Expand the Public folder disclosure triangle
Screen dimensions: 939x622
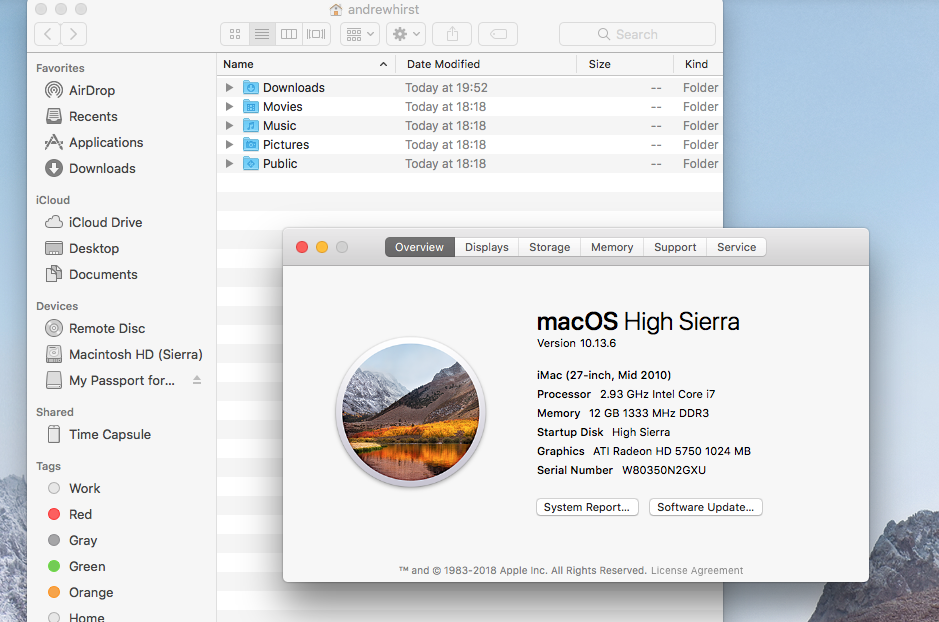tap(229, 163)
